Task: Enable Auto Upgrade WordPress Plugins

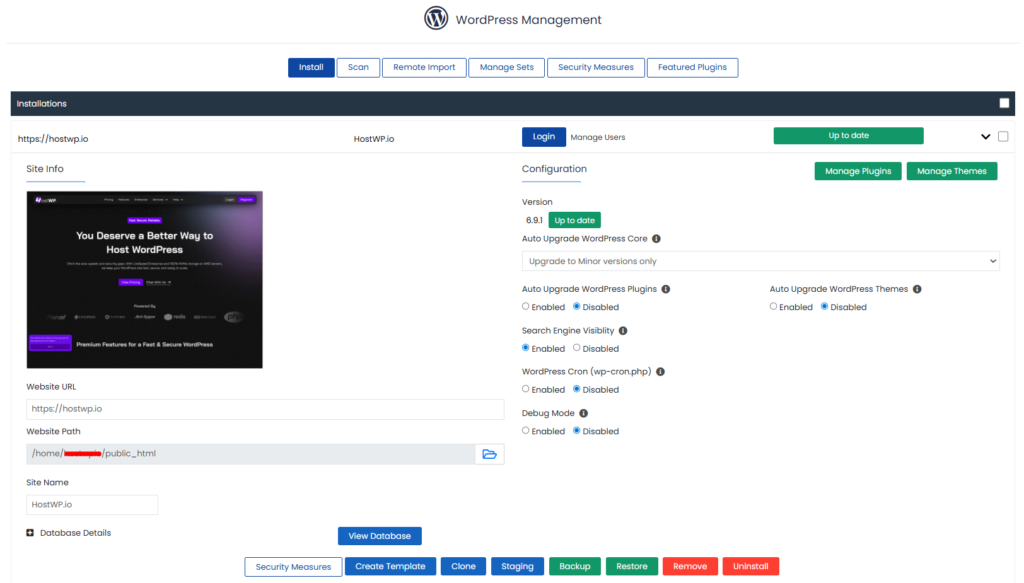Action: coord(526,306)
